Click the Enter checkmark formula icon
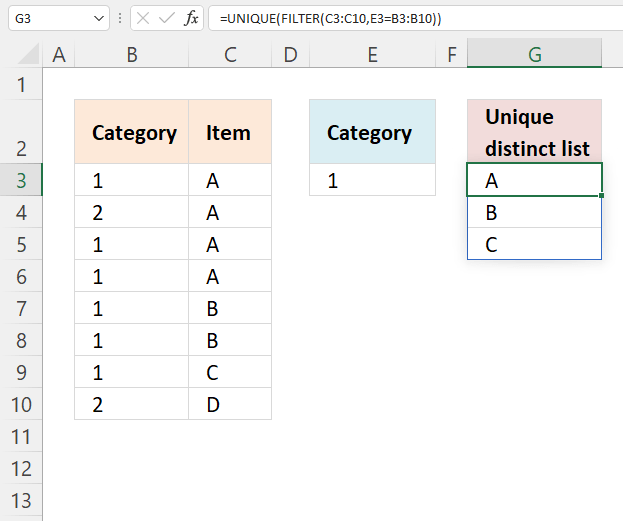623x521 pixels. [x=166, y=18]
